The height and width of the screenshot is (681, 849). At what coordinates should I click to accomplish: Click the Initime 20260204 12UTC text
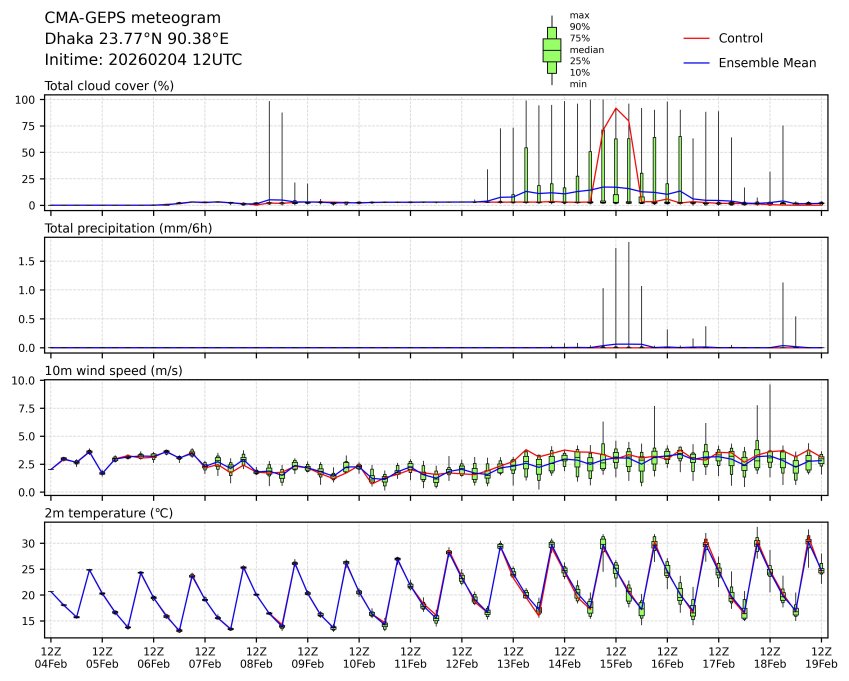143,60
